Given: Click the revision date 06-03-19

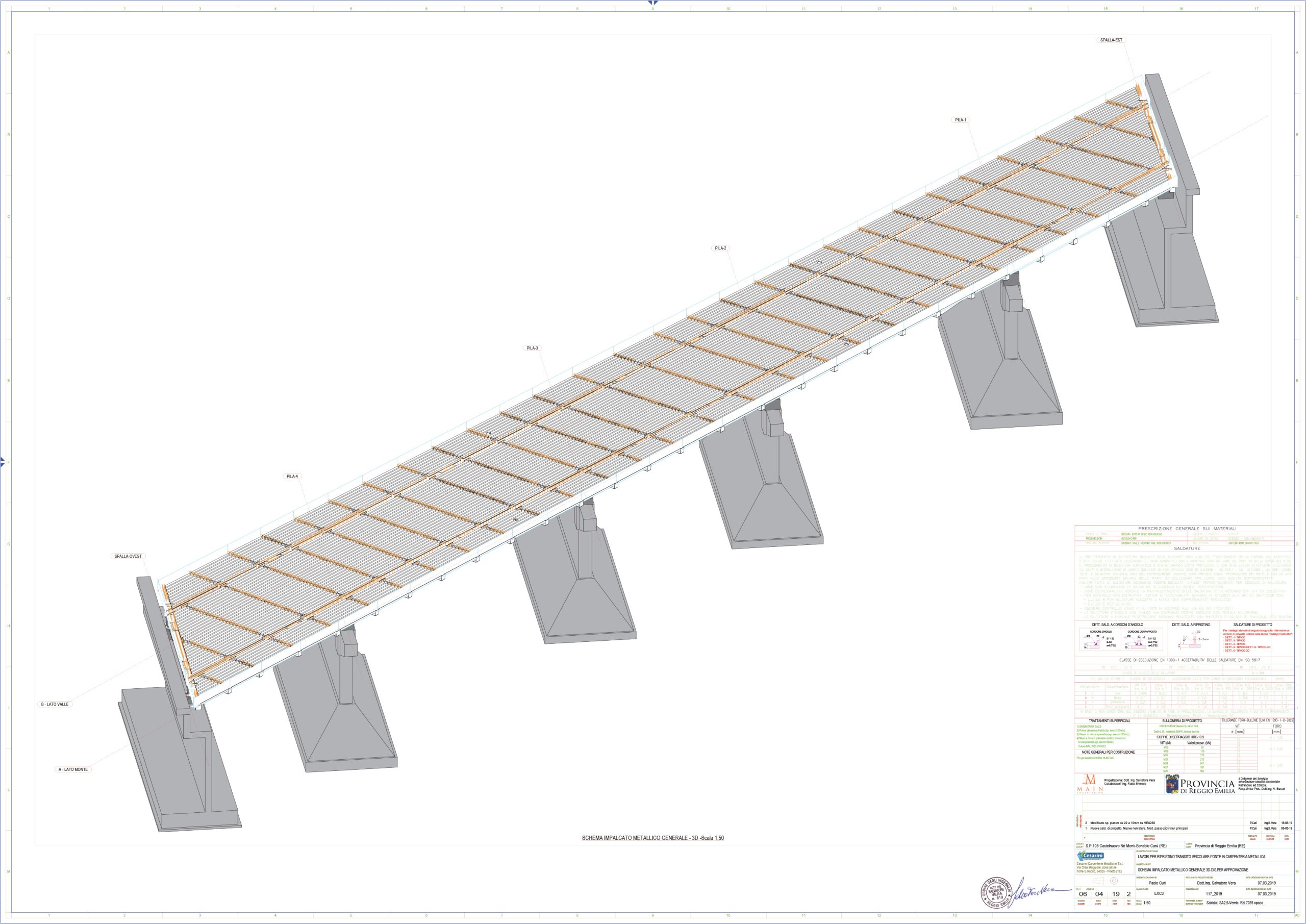Looking at the screenshot, I should [1287, 829].
